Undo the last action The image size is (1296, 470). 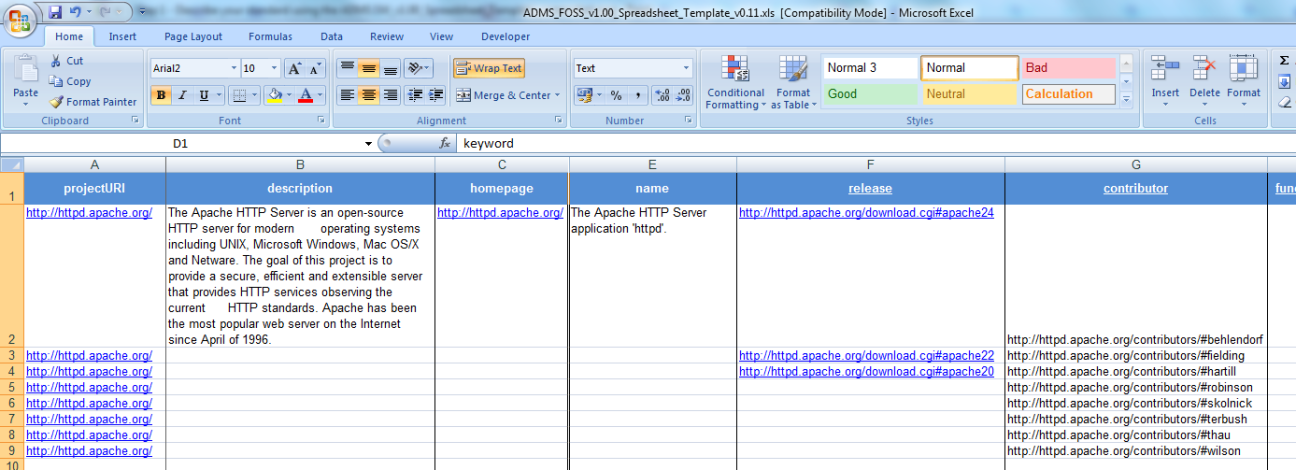pos(77,12)
